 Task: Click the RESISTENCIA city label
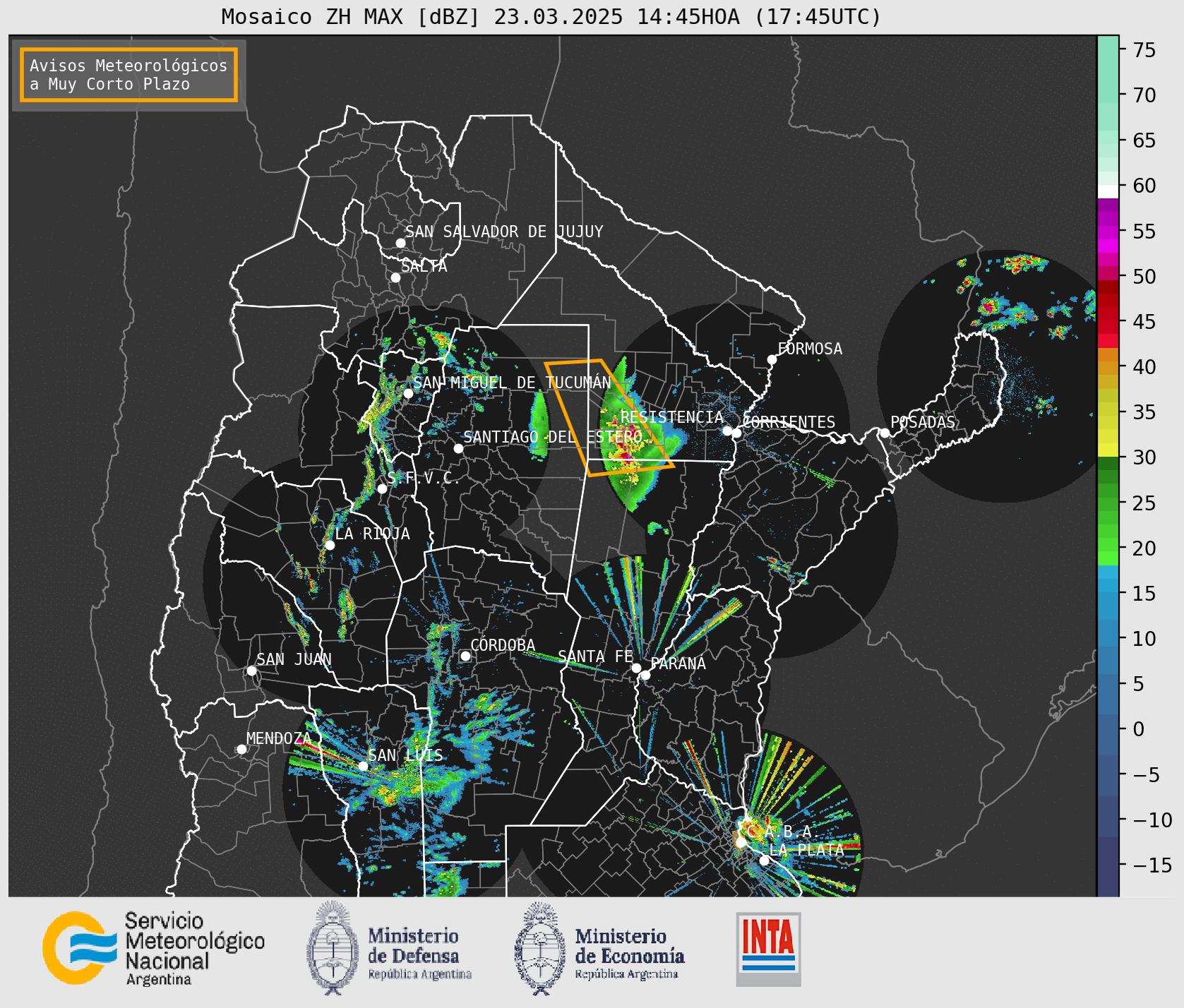671,417
